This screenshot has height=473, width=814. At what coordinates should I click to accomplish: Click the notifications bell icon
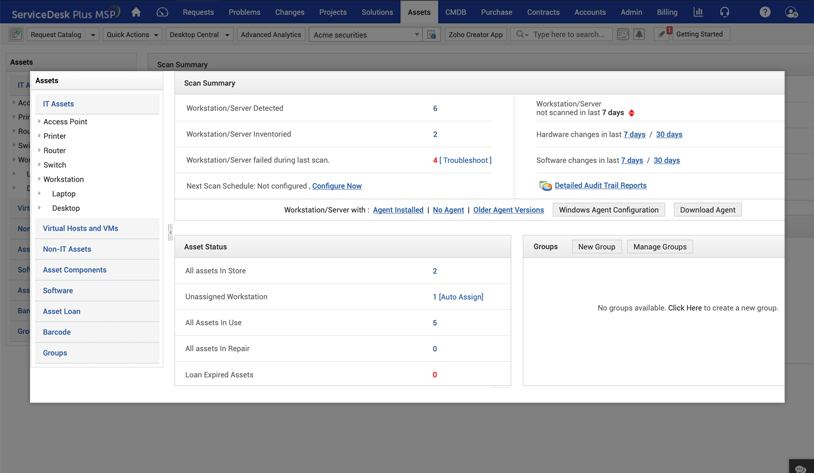point(639,34)
